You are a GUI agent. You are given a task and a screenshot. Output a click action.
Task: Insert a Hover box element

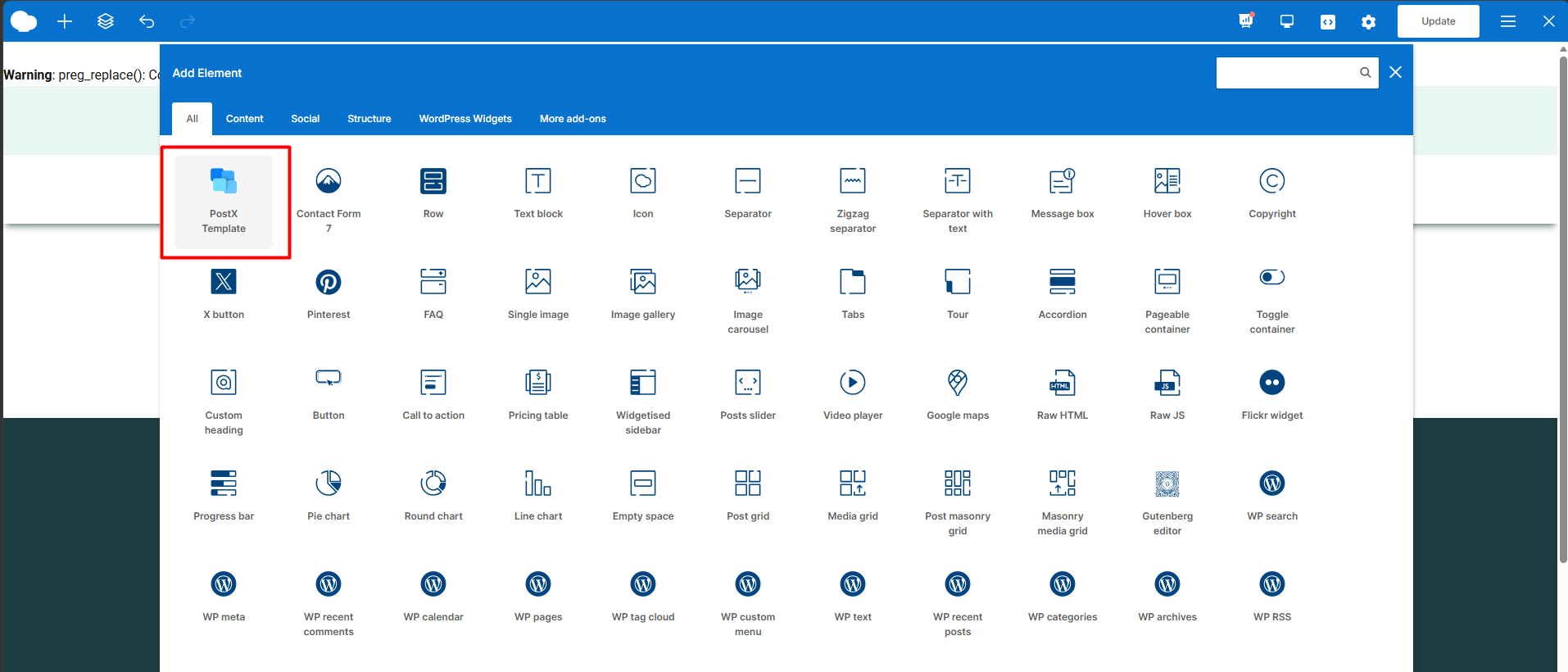[x=1167, y=194]
